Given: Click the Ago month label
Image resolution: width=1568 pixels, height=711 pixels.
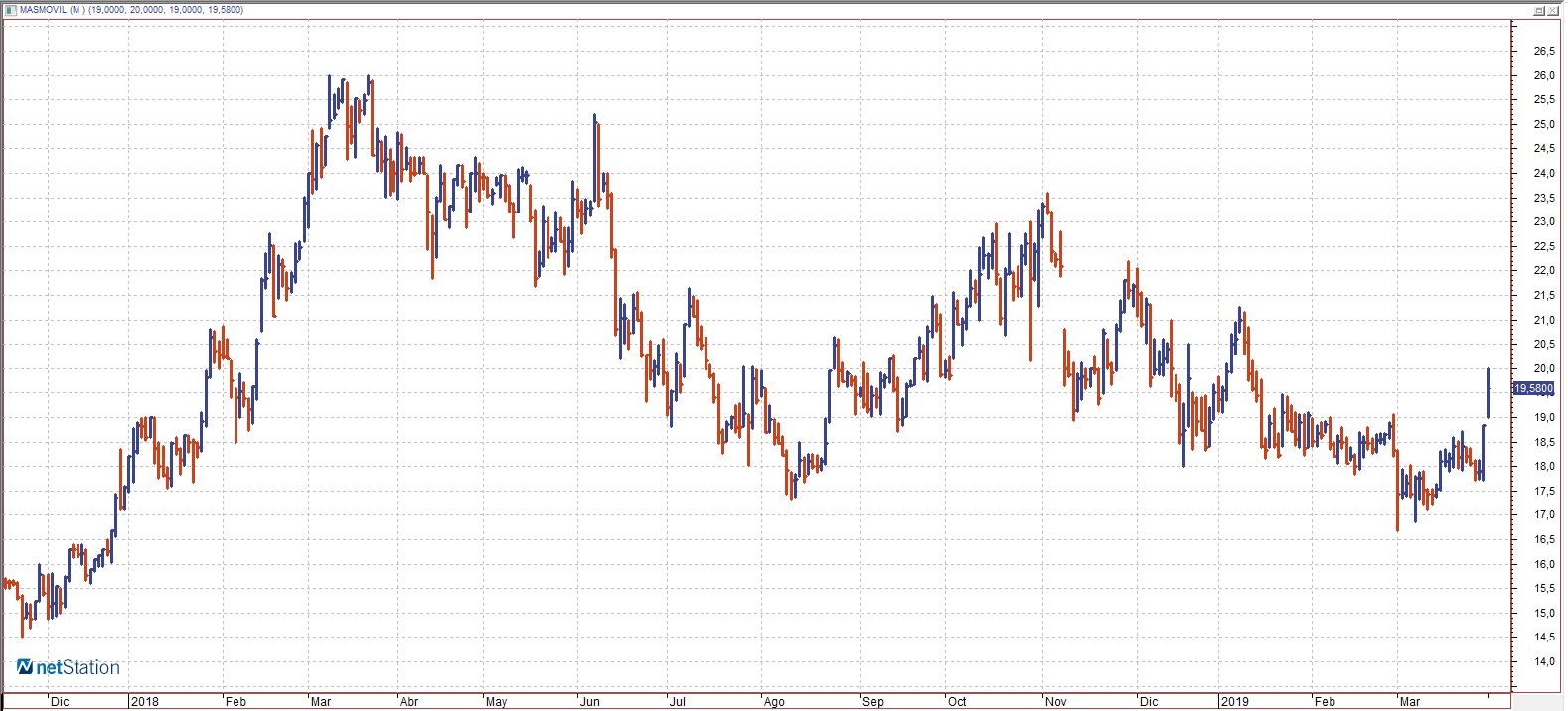Looking at the screenshot, I should coord(774,701).
